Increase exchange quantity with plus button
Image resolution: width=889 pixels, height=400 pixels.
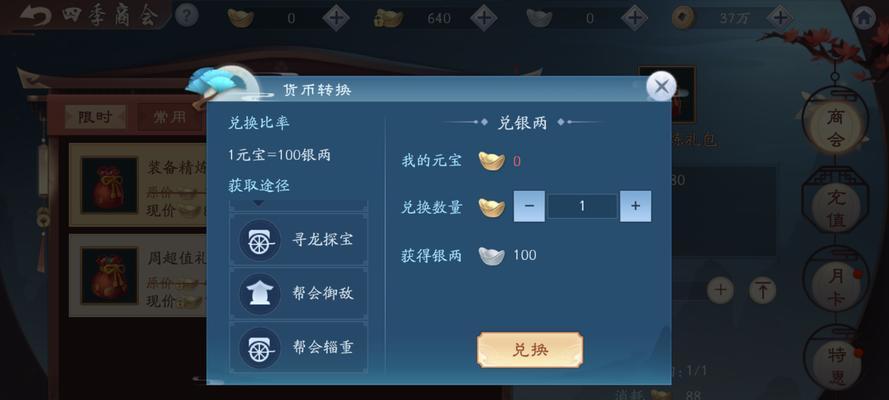point(635,206)
